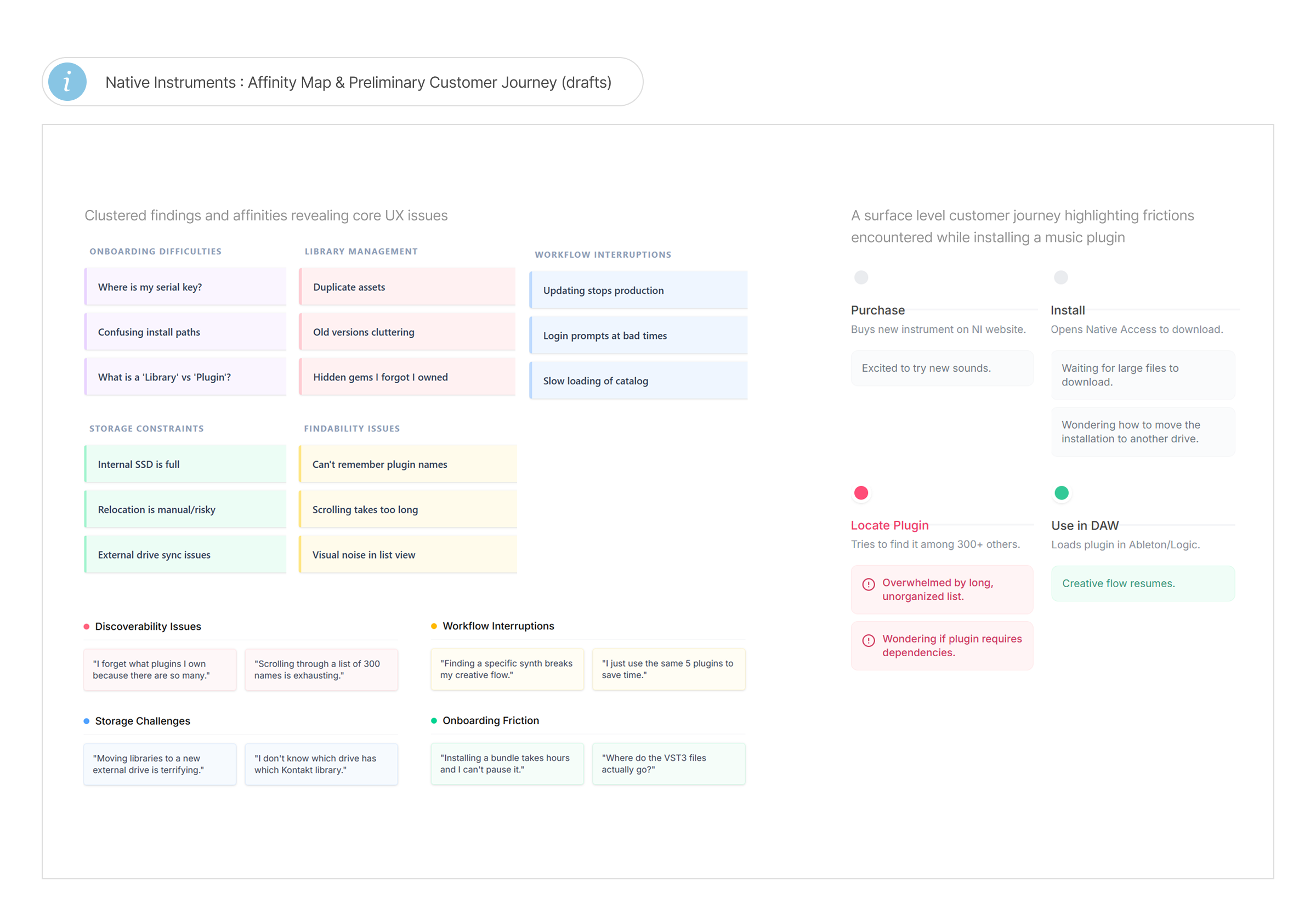Select the 'Visual noise in list view' note

pyautogui.click(x=407, y=555)
